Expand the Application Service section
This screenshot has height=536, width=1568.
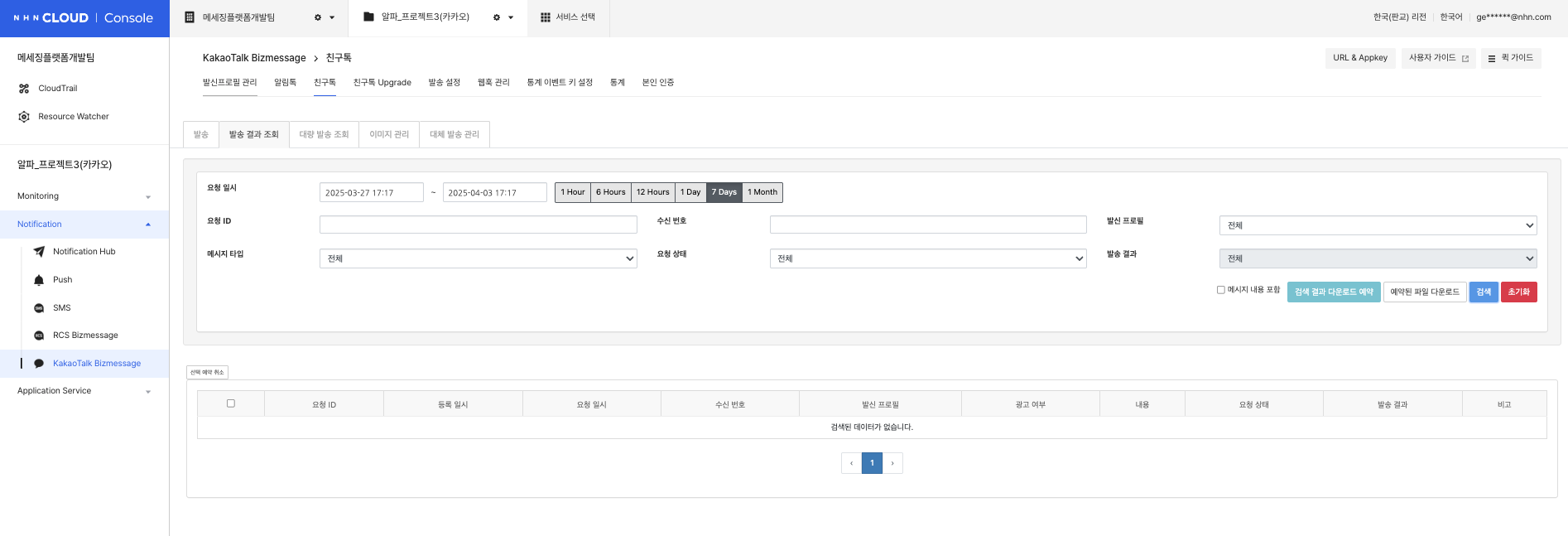(x=84, y=391)
